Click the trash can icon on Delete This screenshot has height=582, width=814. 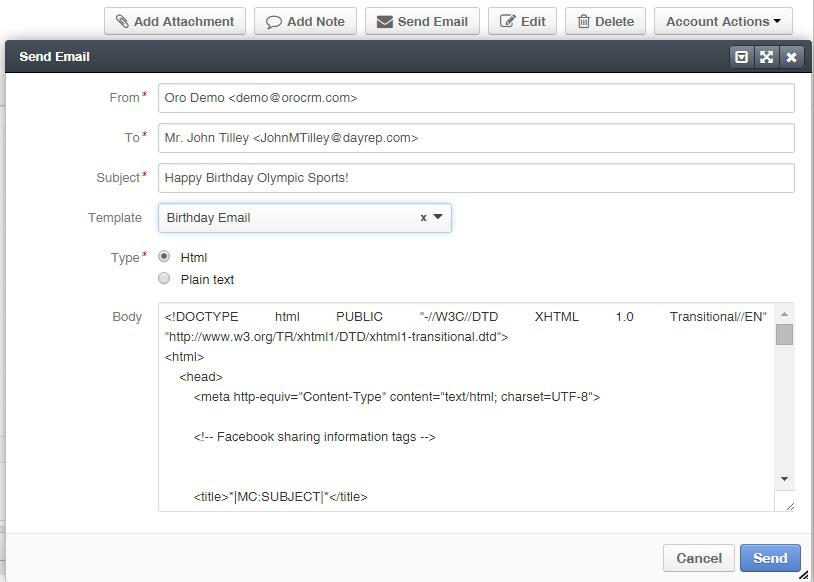coord(584,21)
